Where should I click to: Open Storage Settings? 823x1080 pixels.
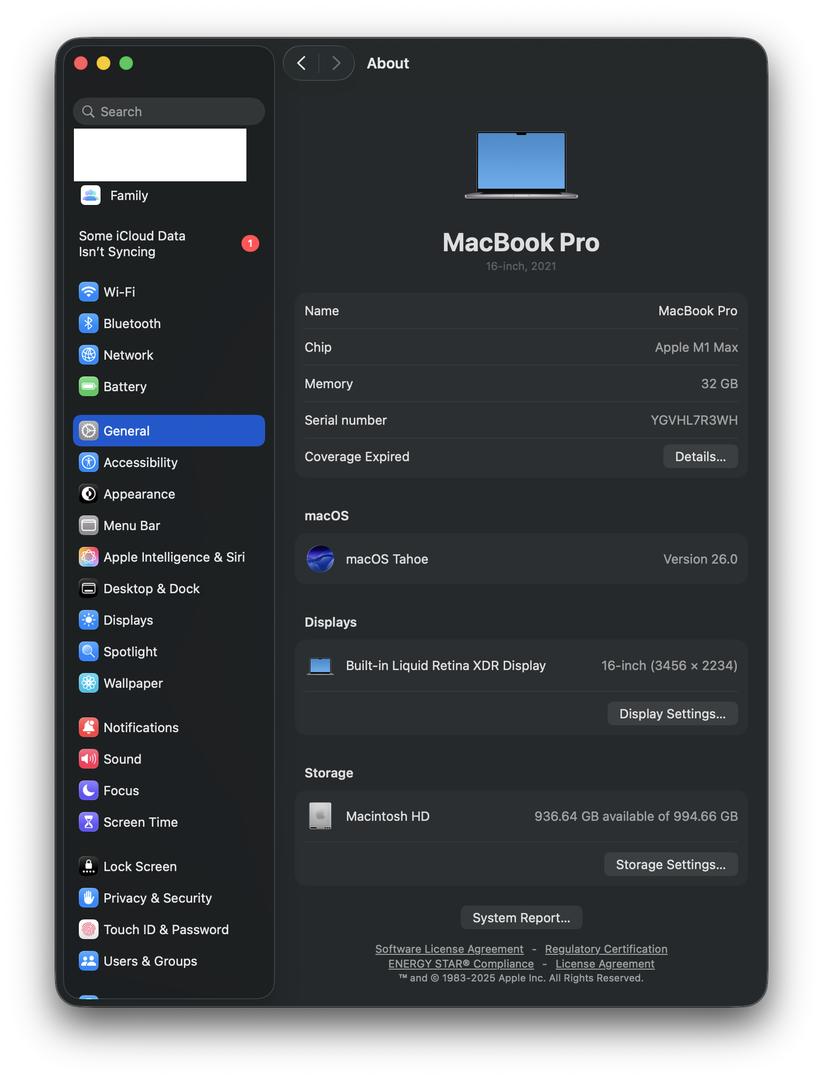click(x=671, y=865)
